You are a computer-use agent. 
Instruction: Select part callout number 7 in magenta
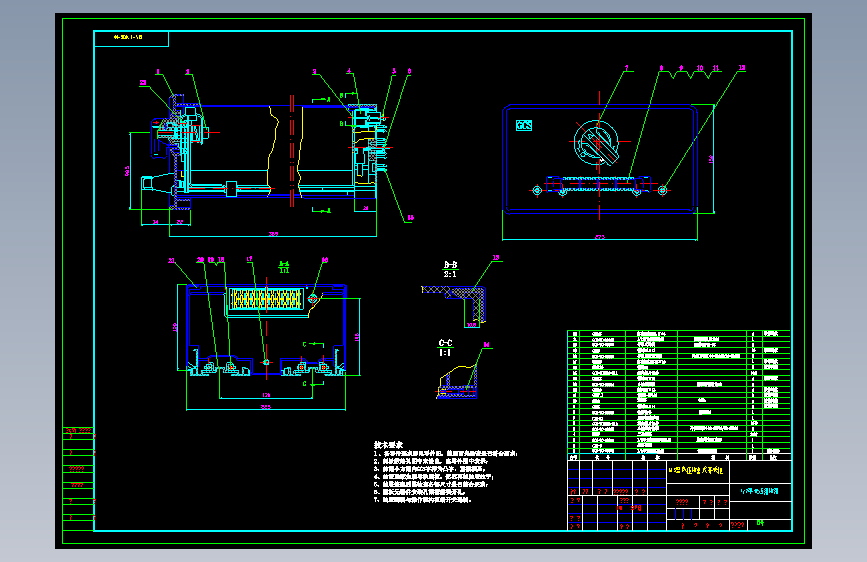click(x=626, y=68)
